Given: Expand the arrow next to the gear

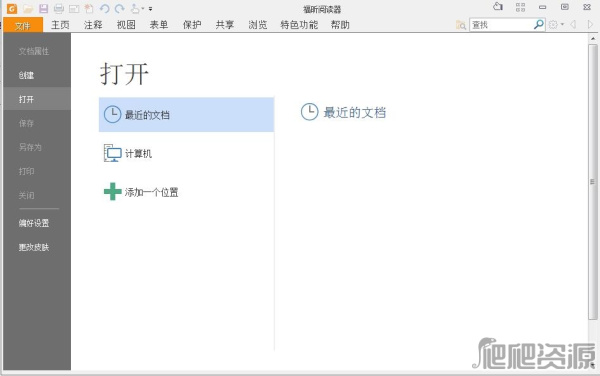Looking at the screenshot, I should 562,24.
